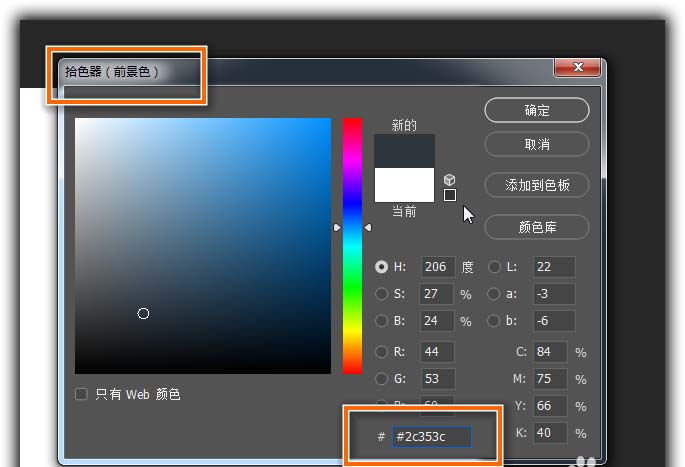Click the new color swatch (新的)
The image size is (685, 467).
click(x=404, y=151)
